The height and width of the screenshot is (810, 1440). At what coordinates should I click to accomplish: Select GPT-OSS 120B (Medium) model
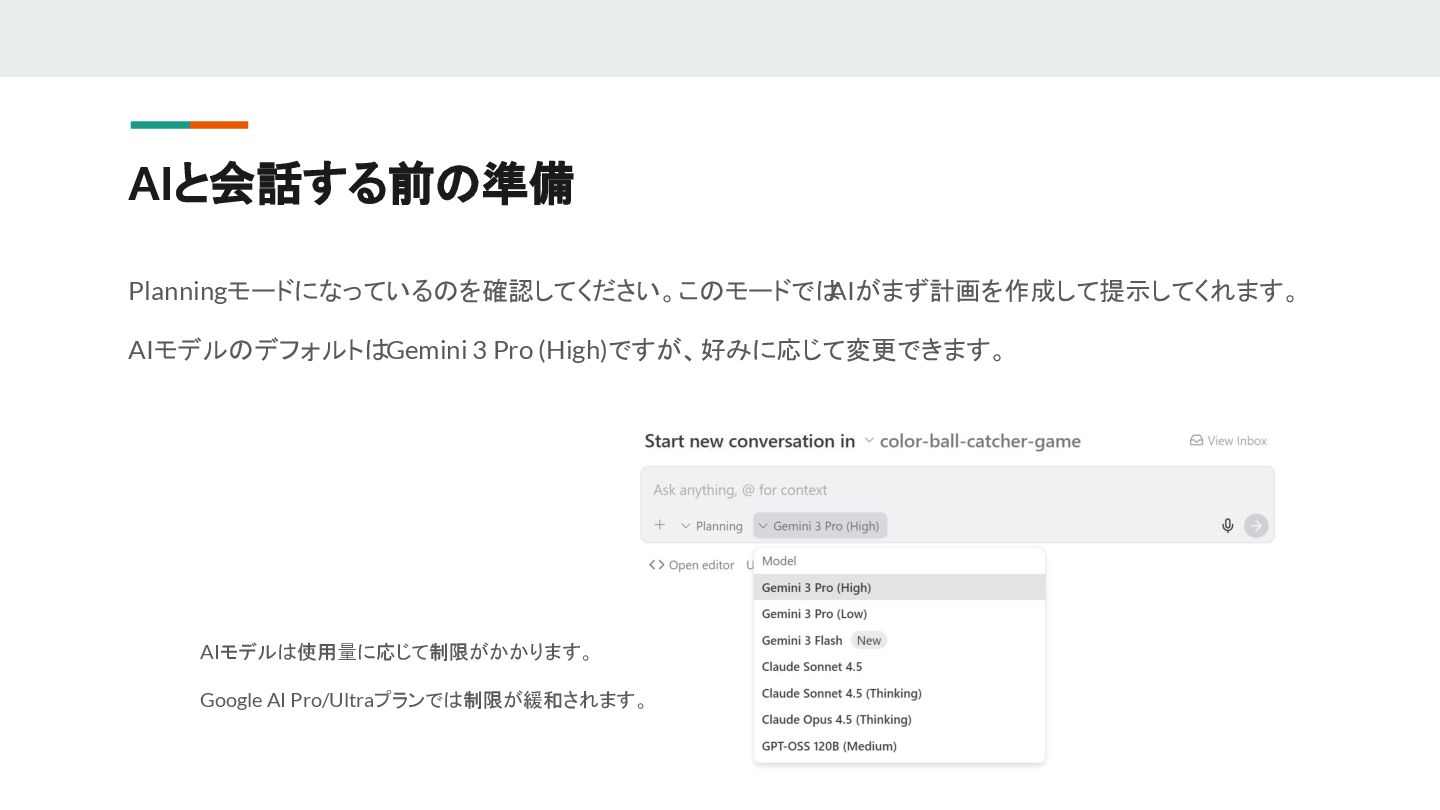click(899, 746)
